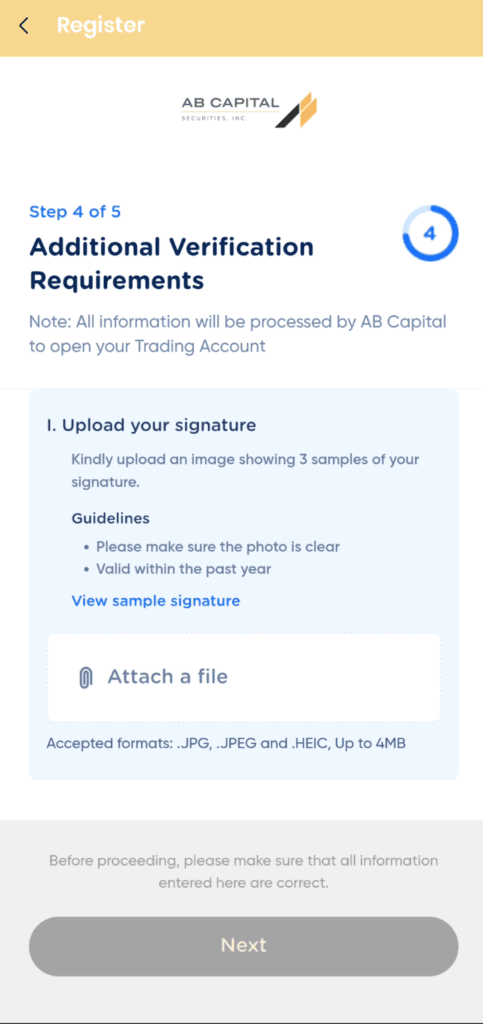Click the Step 4 of 5 label
Viewport: 483px width, 1024px height.
tap(75, 212)
